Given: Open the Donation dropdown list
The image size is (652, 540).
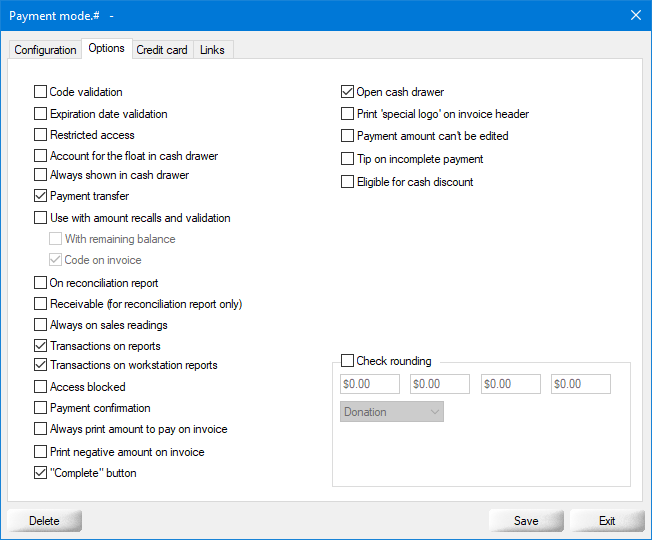Looking at the screenshot, I should click(x=391, y=412).
